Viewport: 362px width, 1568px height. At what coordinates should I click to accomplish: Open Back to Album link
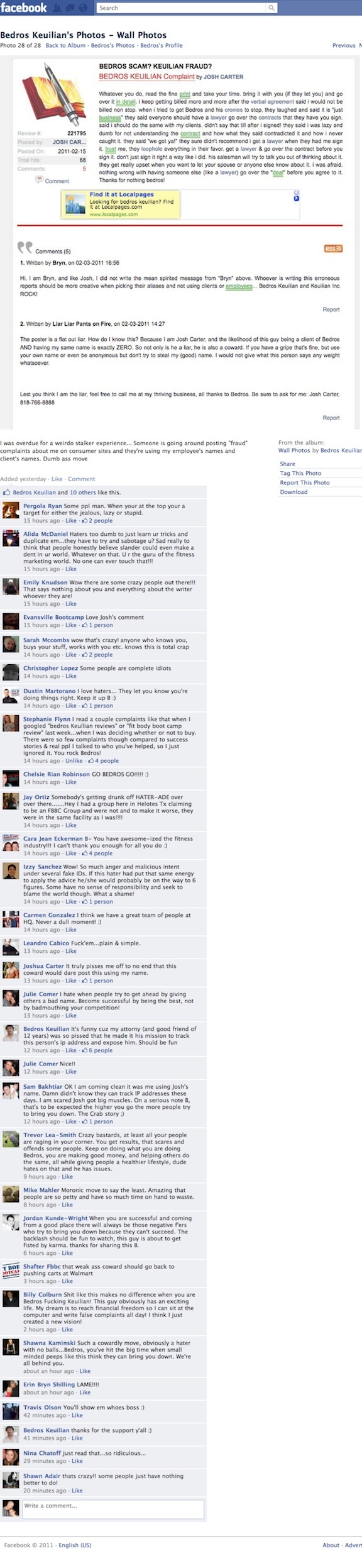(65, 45)
